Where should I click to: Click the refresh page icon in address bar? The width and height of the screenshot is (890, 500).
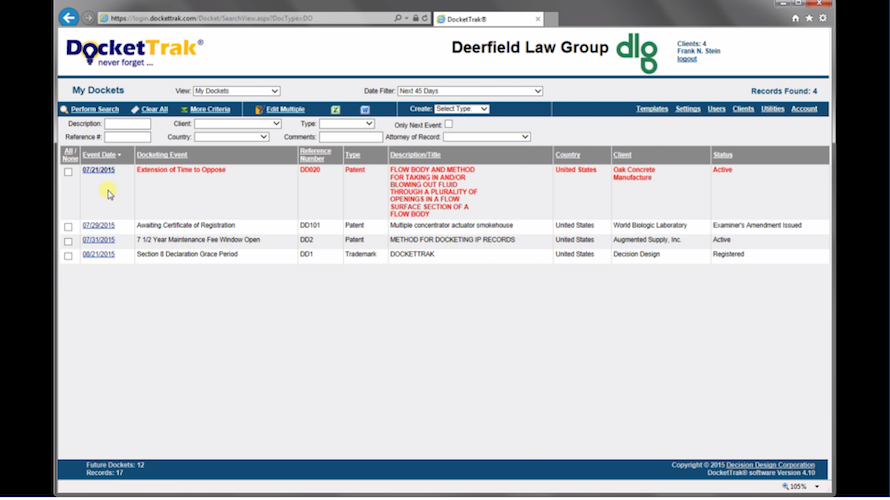pos(425,18)
